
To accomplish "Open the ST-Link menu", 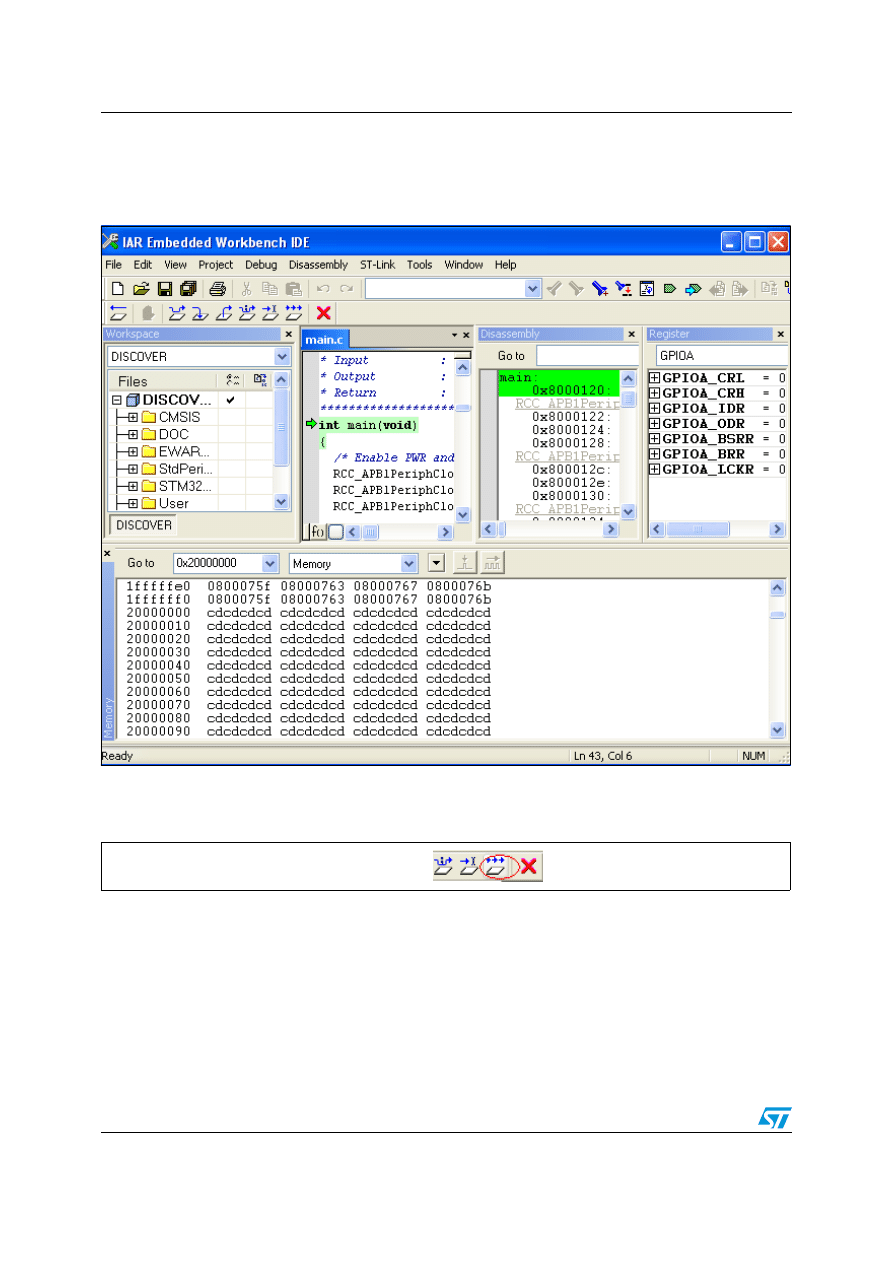I will tap(377, 264).
